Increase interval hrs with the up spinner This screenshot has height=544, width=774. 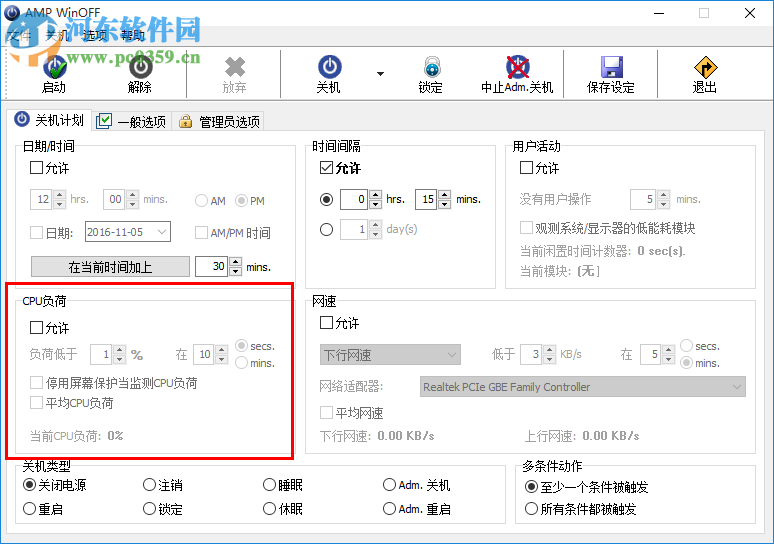[x=375, y=195]
